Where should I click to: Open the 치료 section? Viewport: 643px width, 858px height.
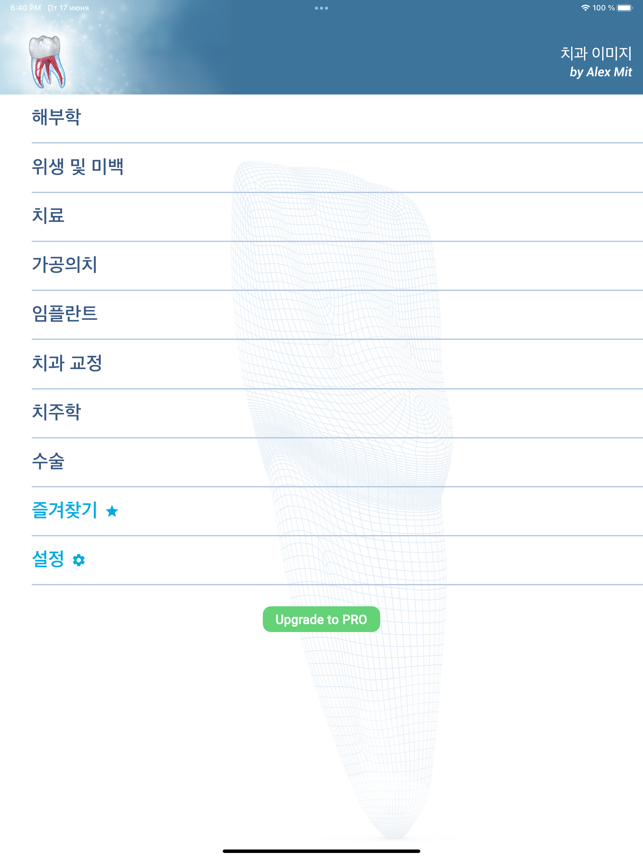click(48, 215)
